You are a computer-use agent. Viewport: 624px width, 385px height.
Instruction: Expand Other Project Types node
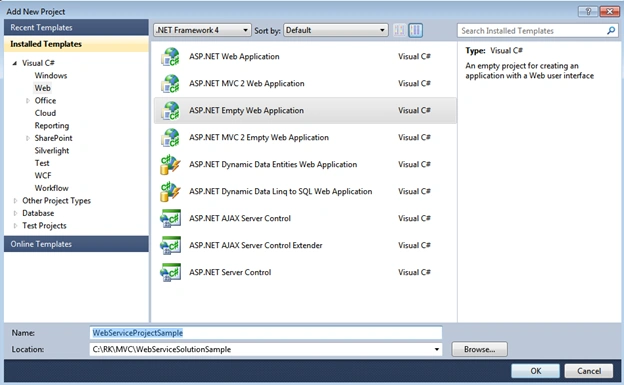(x=15, y=201)
